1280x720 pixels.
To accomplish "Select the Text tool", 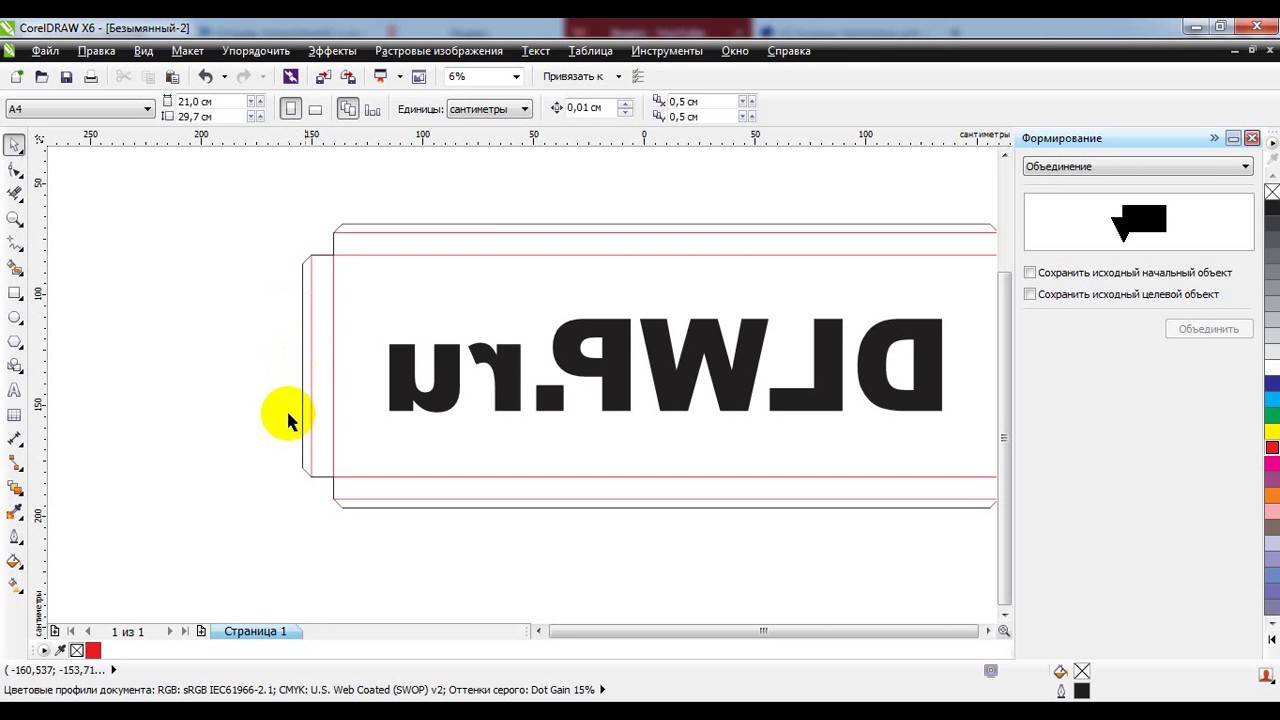I will 14,390.
